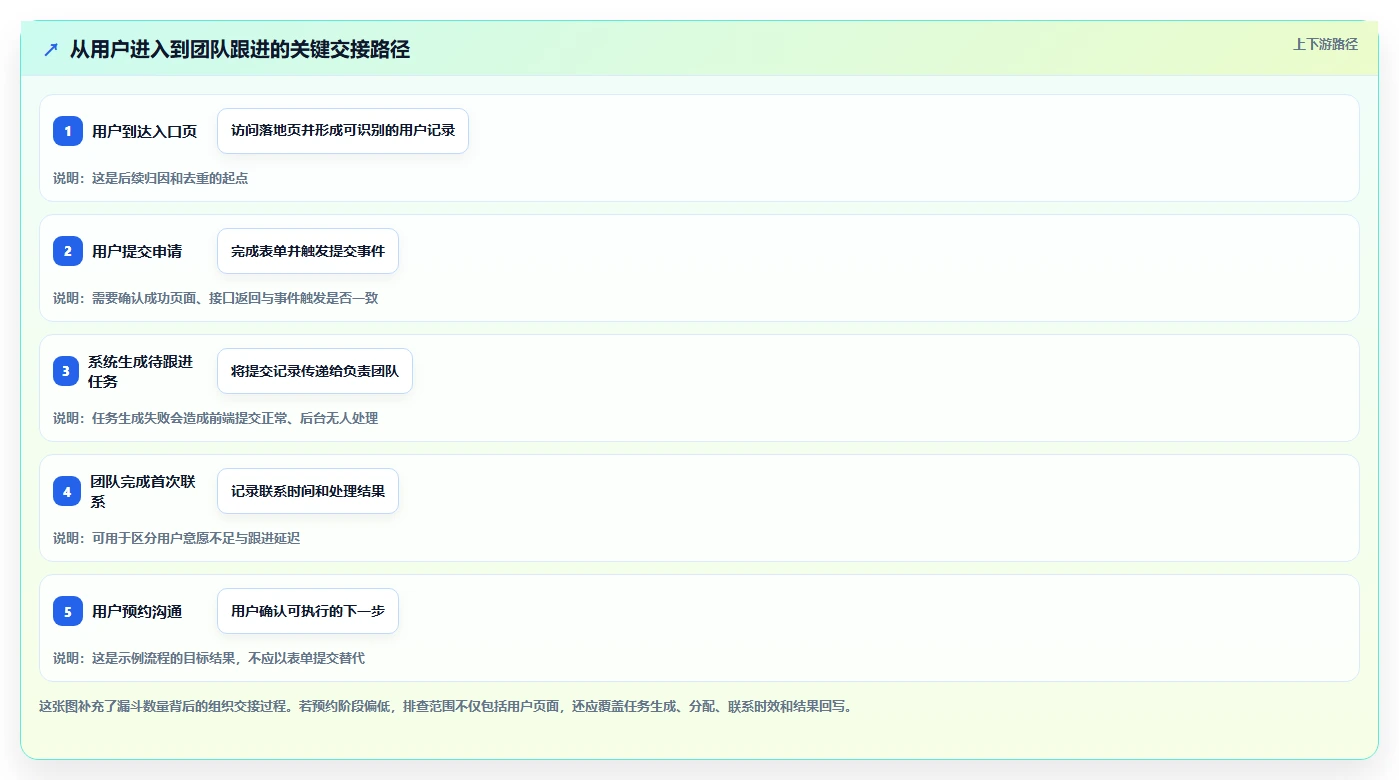The width and height of the screenshot is (1399, 780).
Task: Click the step label 系统生成待跟进任务
Action: tap(140, 371)
